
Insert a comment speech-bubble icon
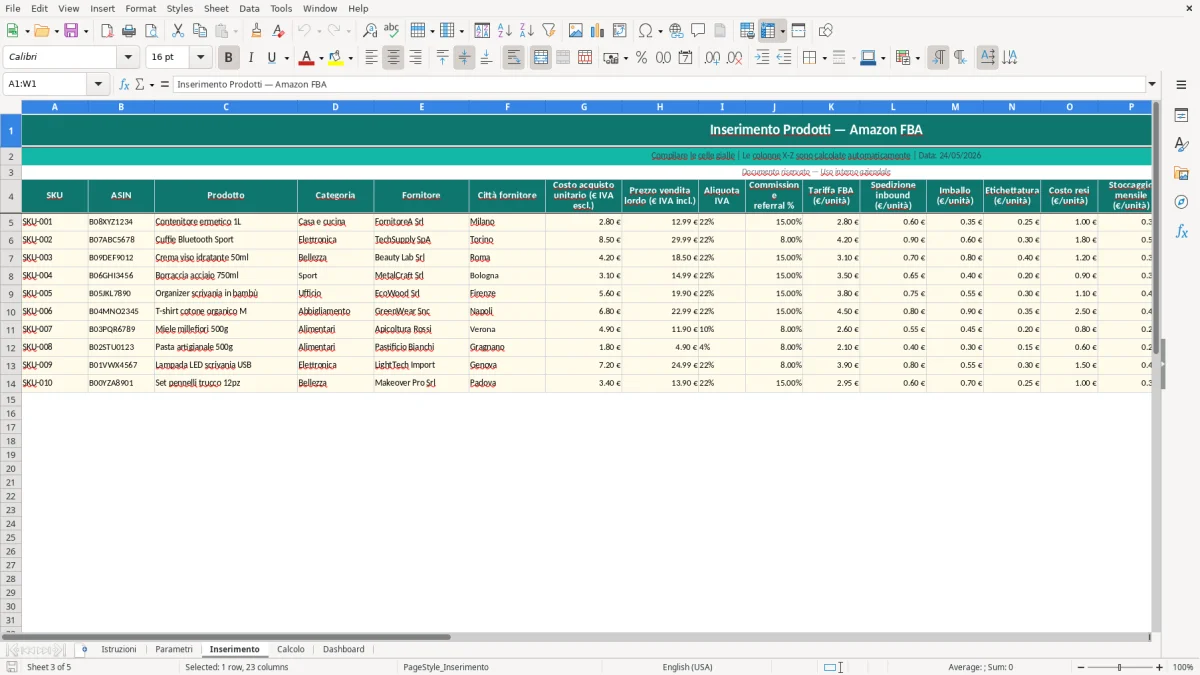[x=698, y=31]
